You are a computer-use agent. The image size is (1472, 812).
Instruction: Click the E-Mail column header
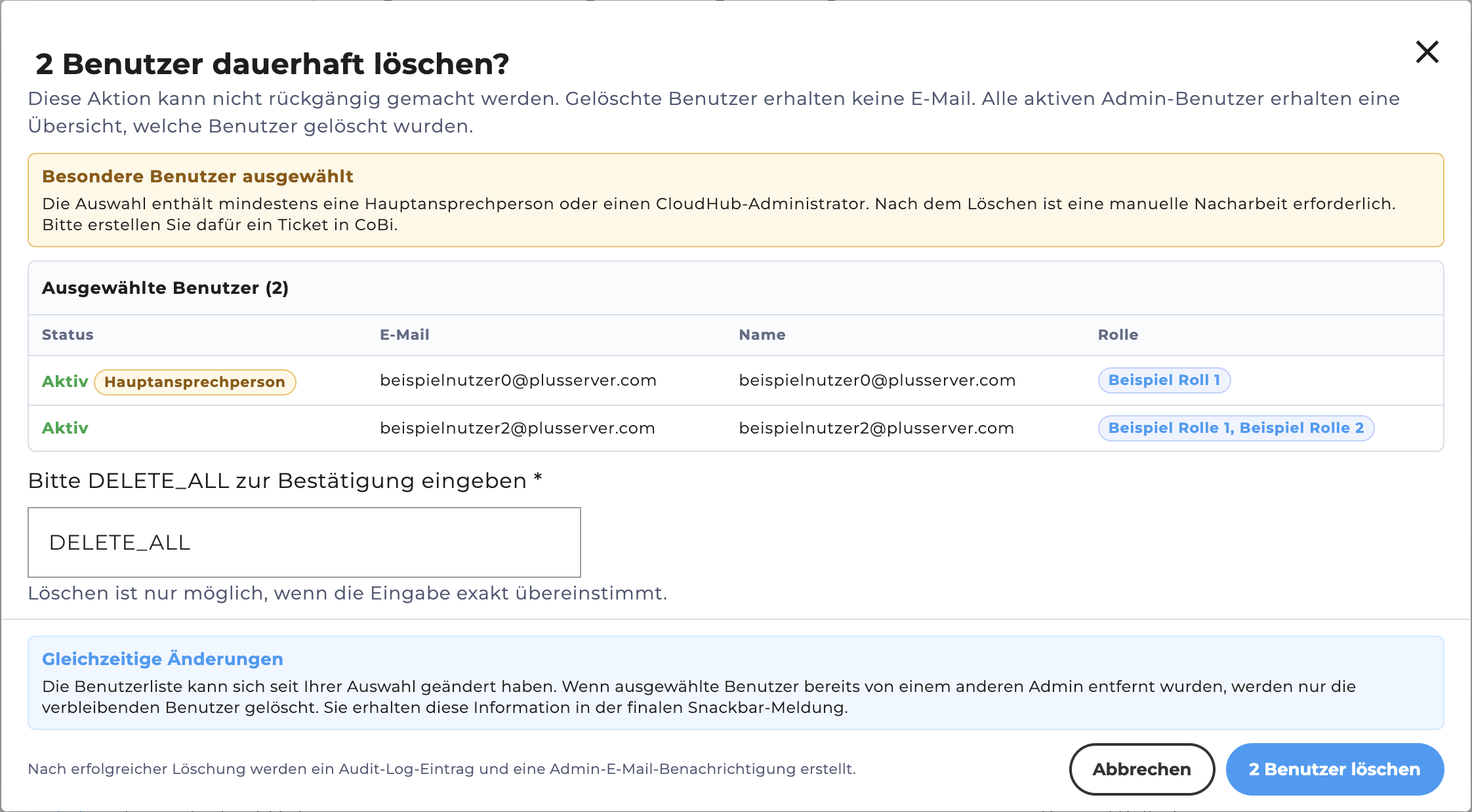tap(404, 335)
